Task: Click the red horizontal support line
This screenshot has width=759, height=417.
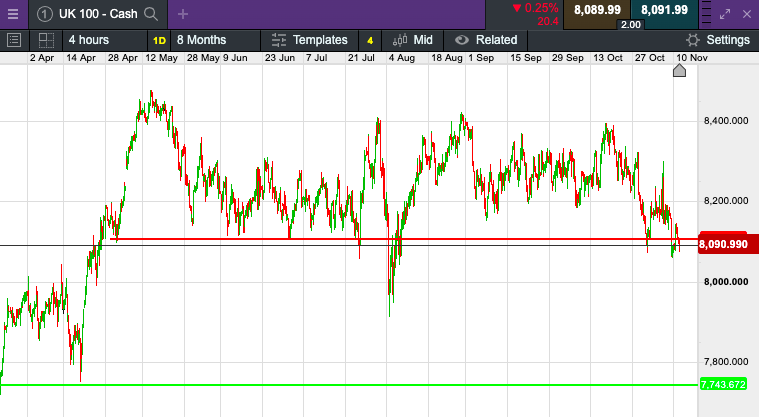Action: tap(404, 239)
